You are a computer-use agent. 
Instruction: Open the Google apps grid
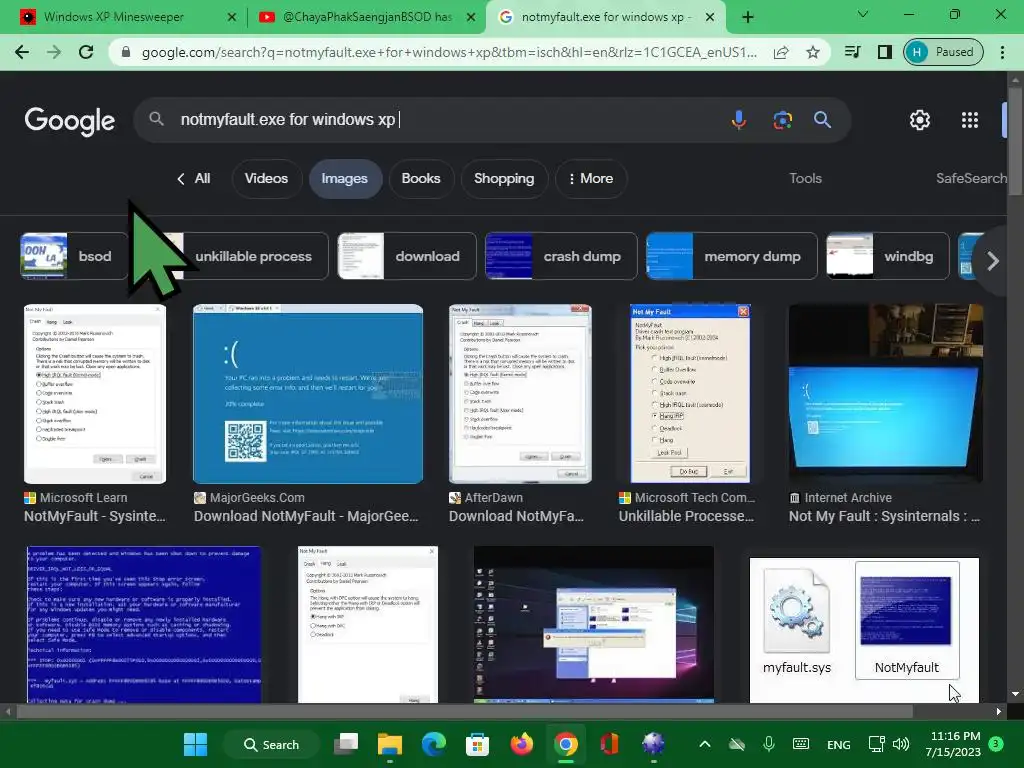point(970,120)
